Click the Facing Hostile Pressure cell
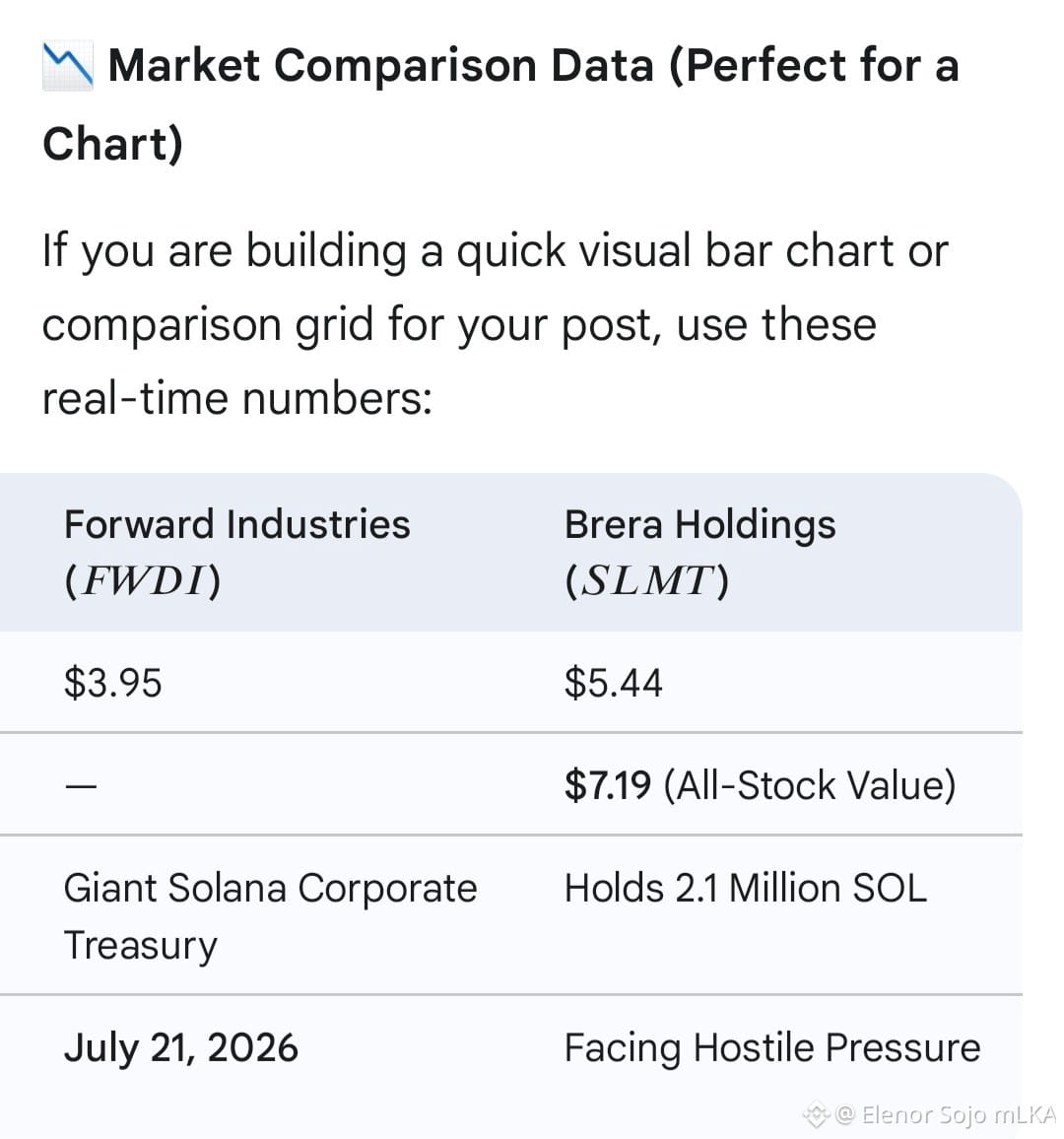The width and height of the screenshot is (1064, 1139). [x=772, y=1047]
